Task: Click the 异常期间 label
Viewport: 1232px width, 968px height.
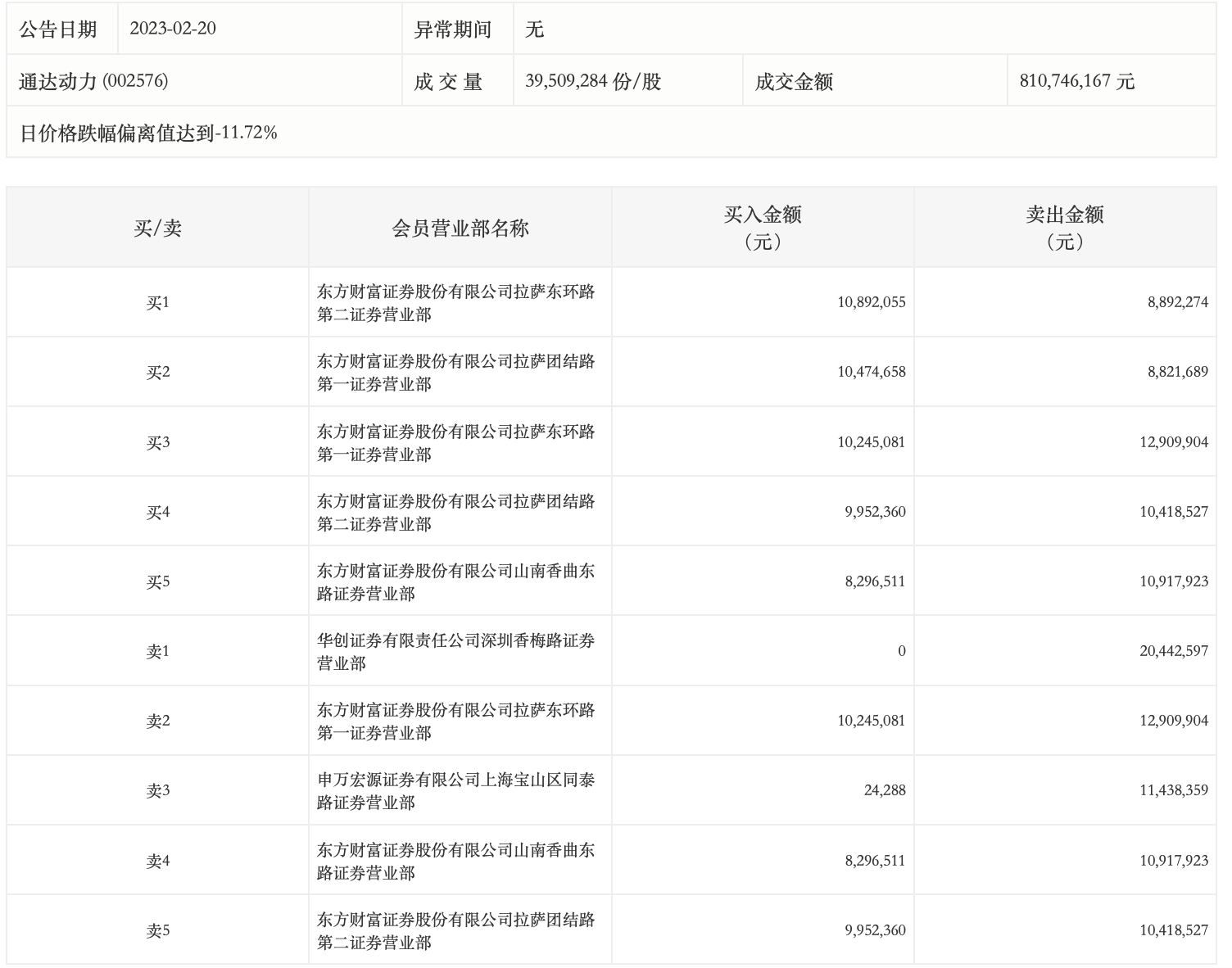Action: [453, 30]
